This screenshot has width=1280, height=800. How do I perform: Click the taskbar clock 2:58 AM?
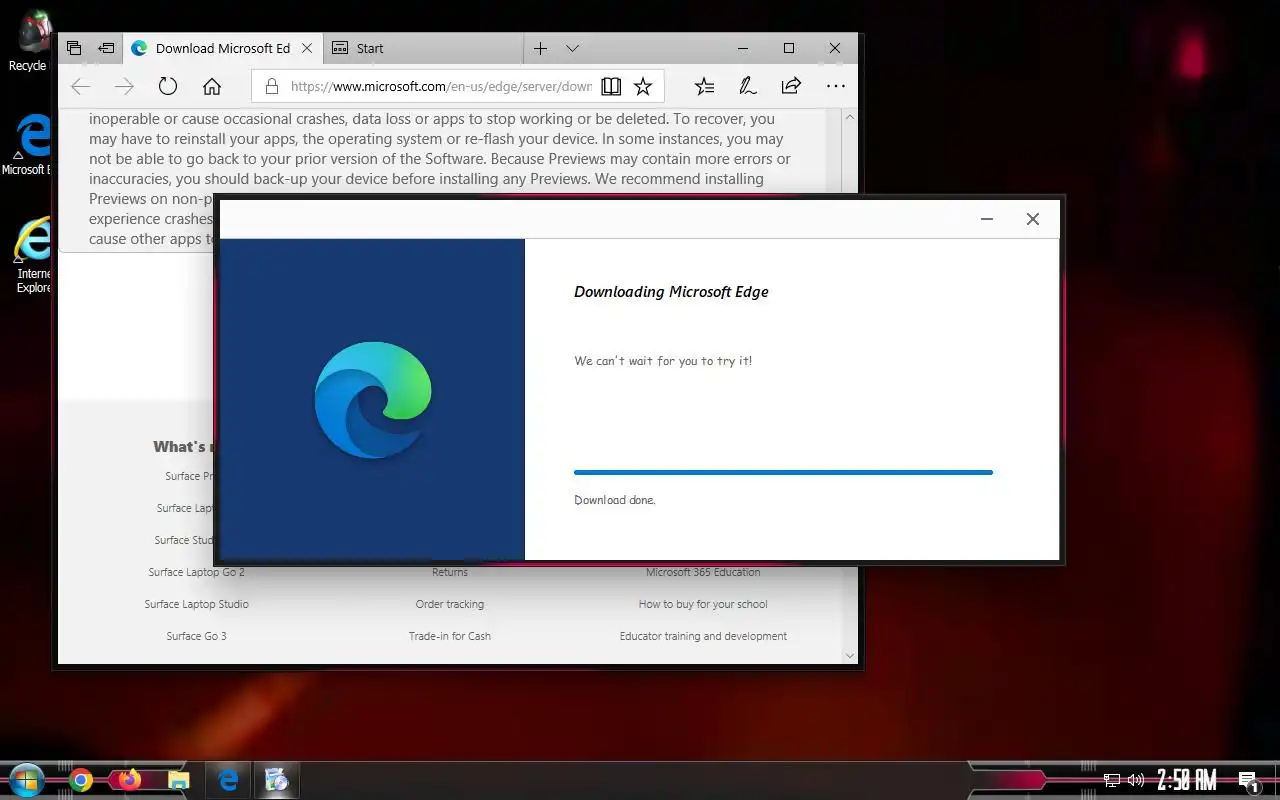tap(1187, 780)
